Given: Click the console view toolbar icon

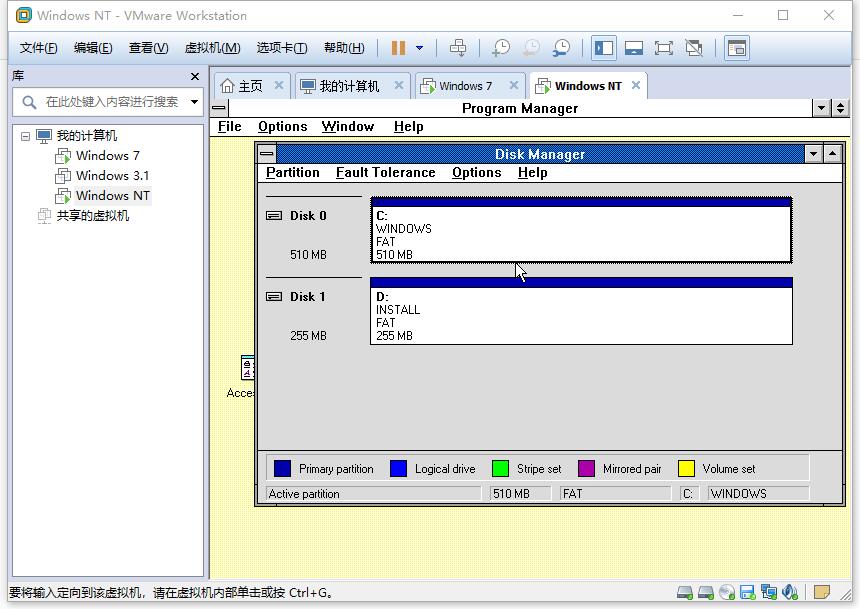Looking at the screenshot, I should click(737, 48).
